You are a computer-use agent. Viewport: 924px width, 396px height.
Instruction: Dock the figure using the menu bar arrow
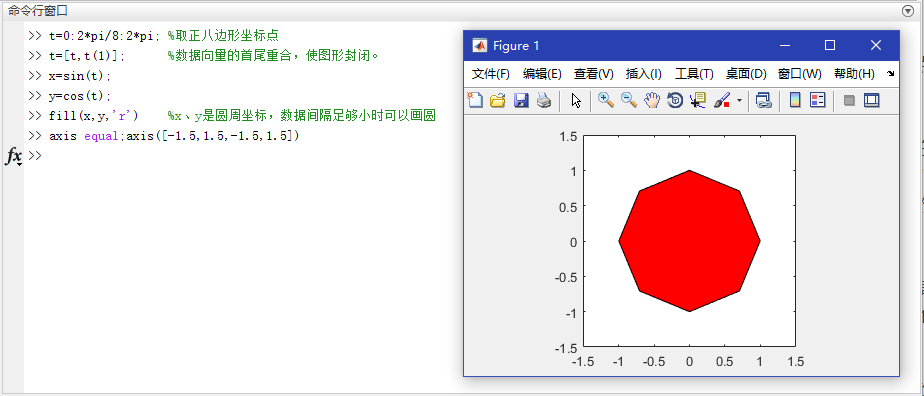[890, 74]
